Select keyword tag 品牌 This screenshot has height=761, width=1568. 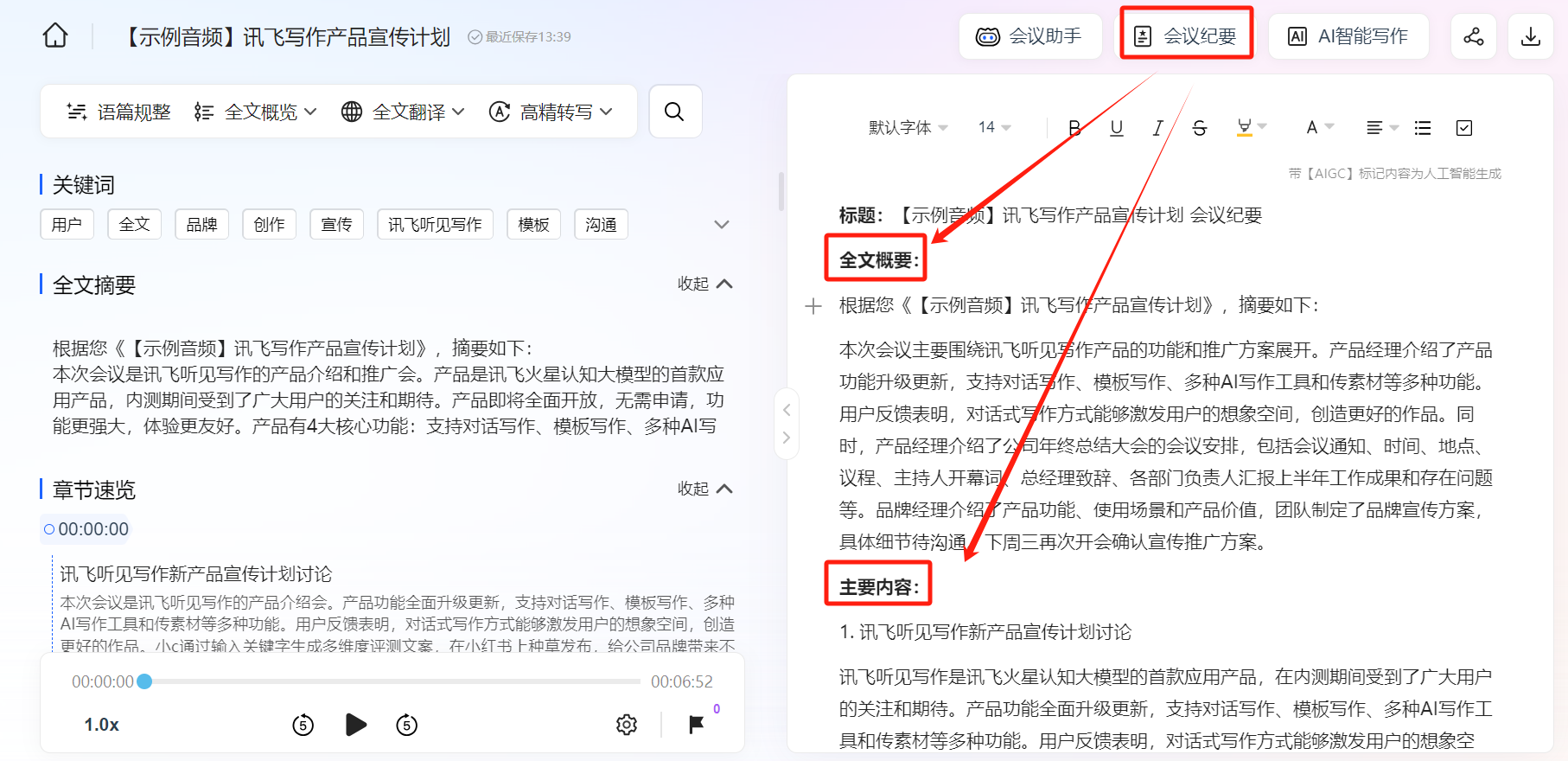tap(201, 225)
